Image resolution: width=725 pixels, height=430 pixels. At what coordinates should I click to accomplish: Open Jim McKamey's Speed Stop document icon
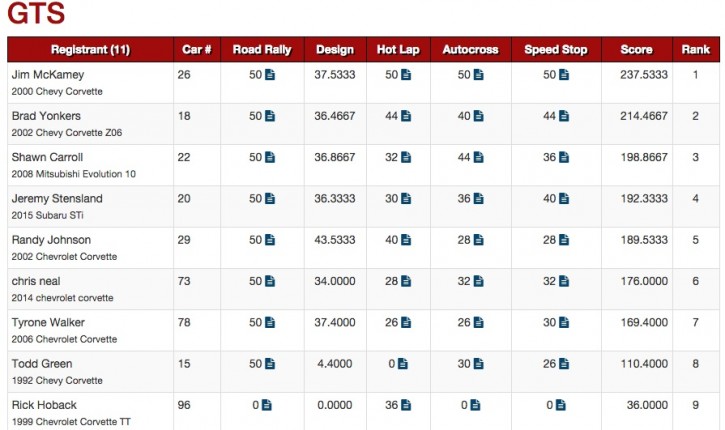click(x=564, y=75)
